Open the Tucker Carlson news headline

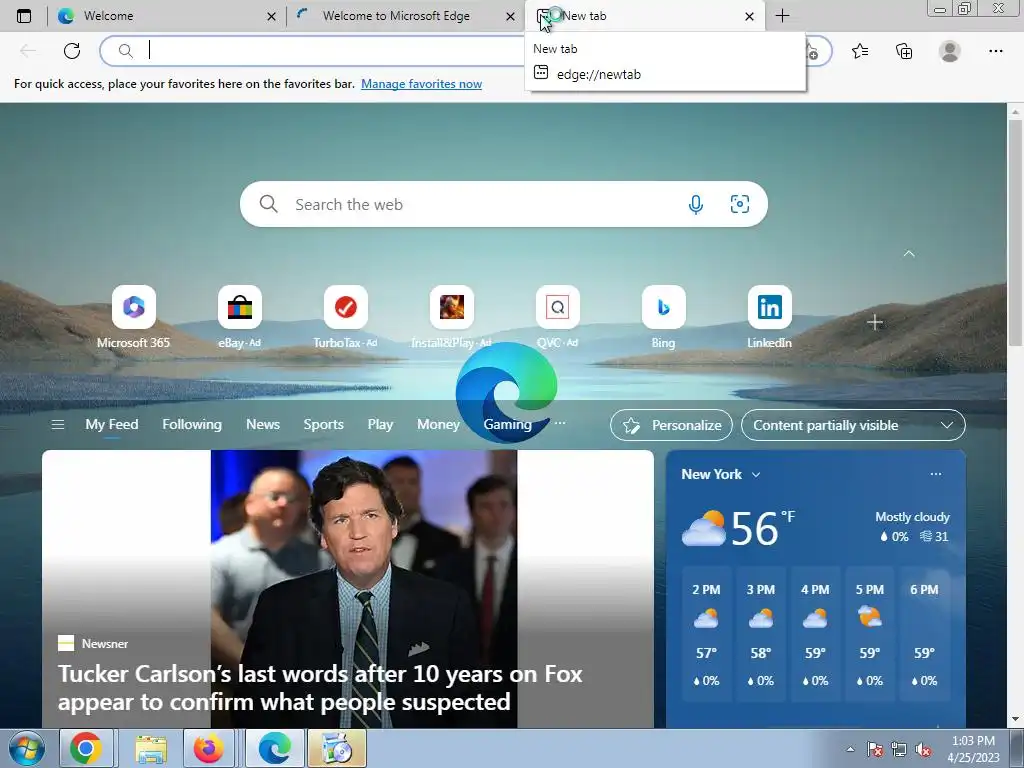319,688
